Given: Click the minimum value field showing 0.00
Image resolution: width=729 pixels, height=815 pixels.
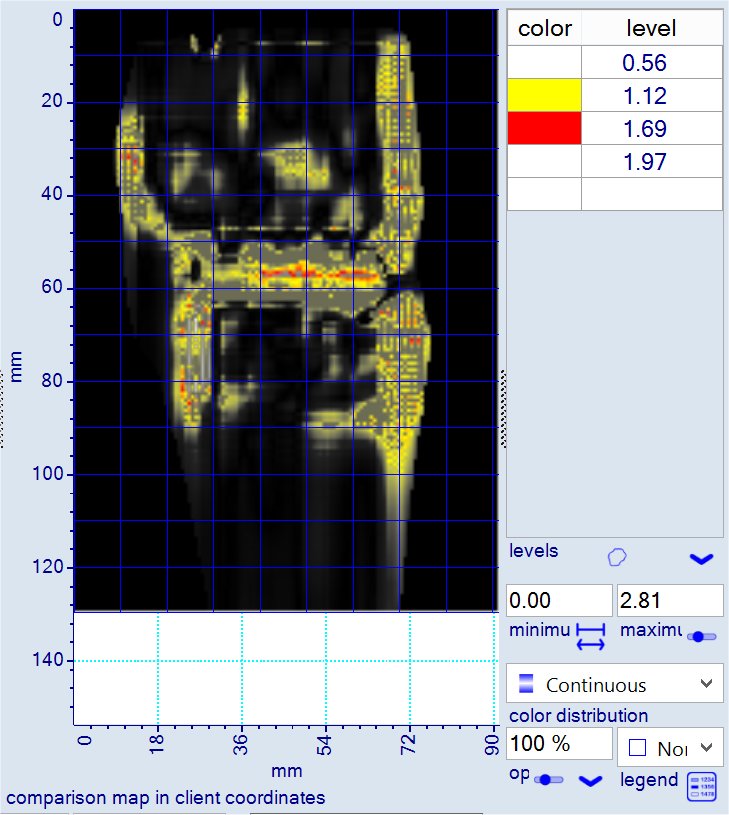Looking at the screenshot, I should [x=559, y=601].
